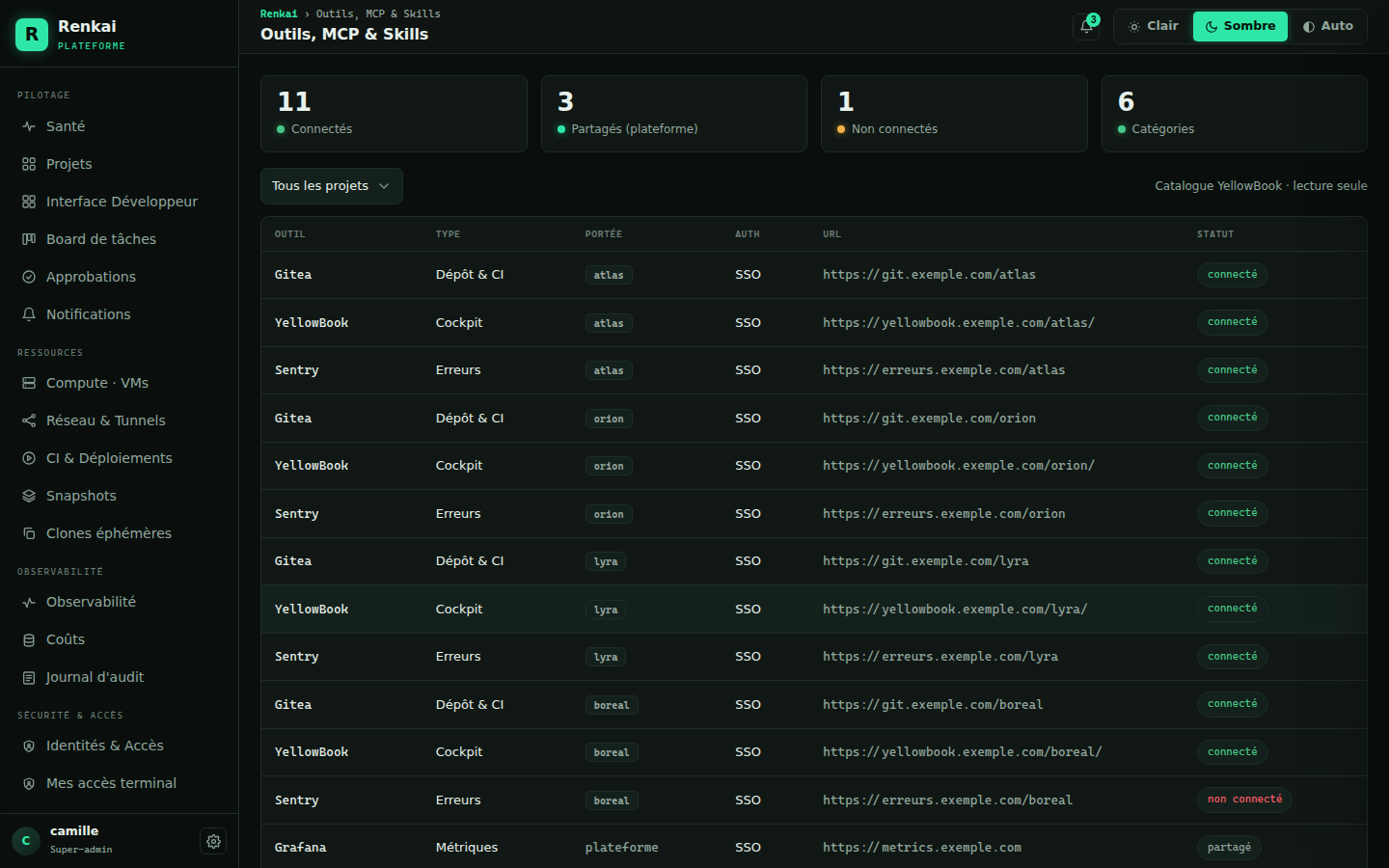This screenshot has height=868, width=1389.
Task: Click the Santé pulse icon
Action: (x=29, y=126)
